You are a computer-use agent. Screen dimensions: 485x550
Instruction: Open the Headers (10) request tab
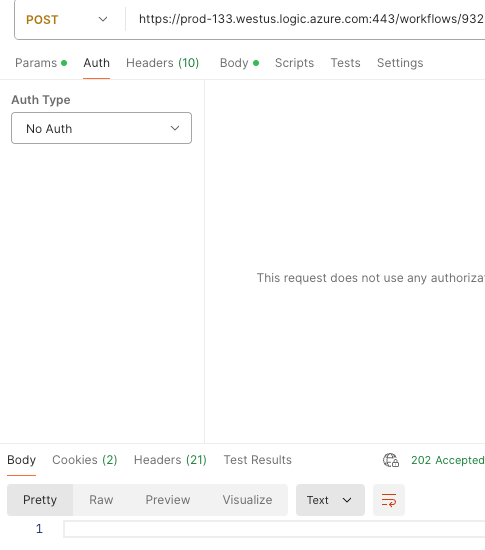click(x=162, y=63)
